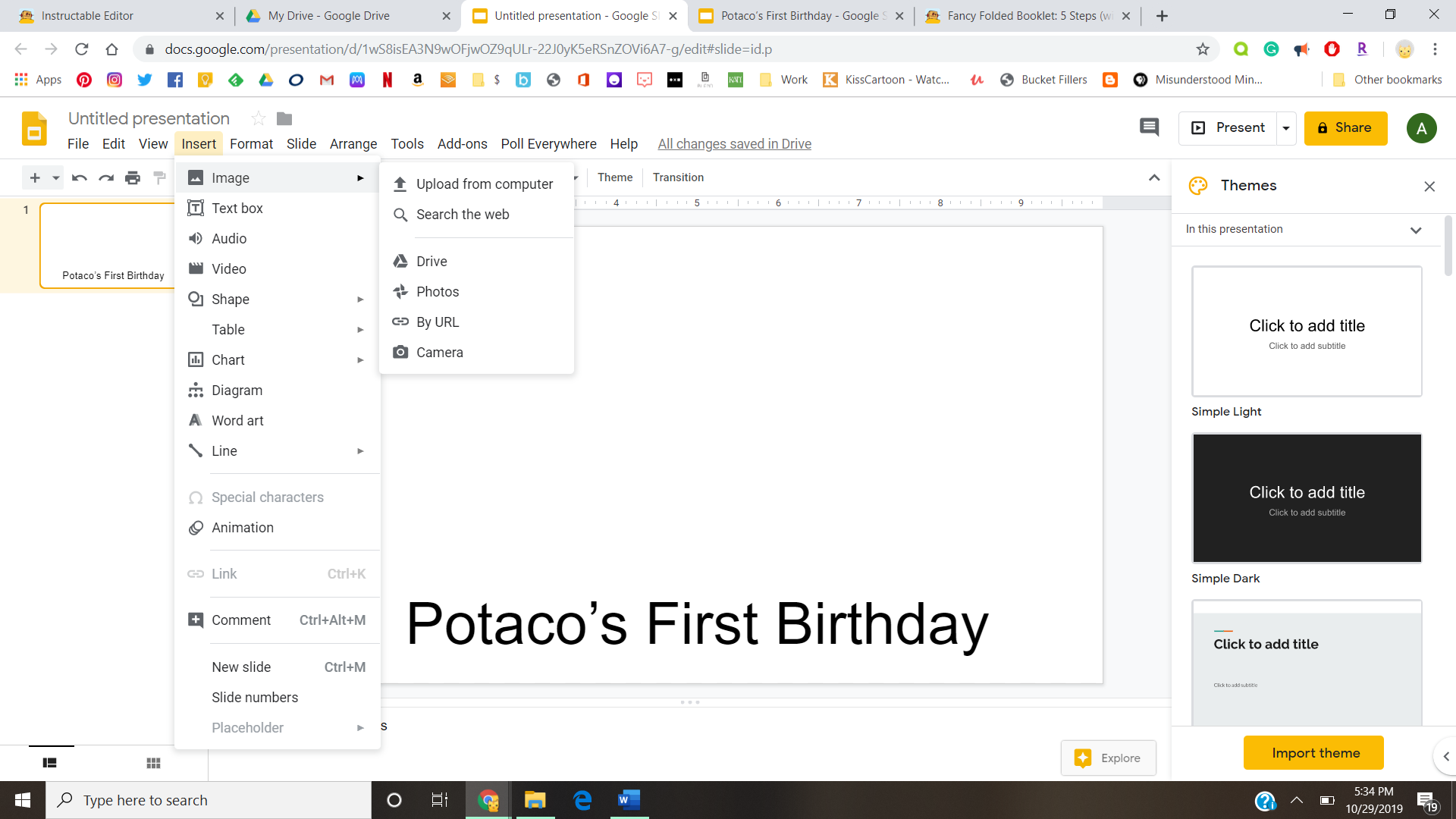Expand the Chart submenu

click(227, 359)
